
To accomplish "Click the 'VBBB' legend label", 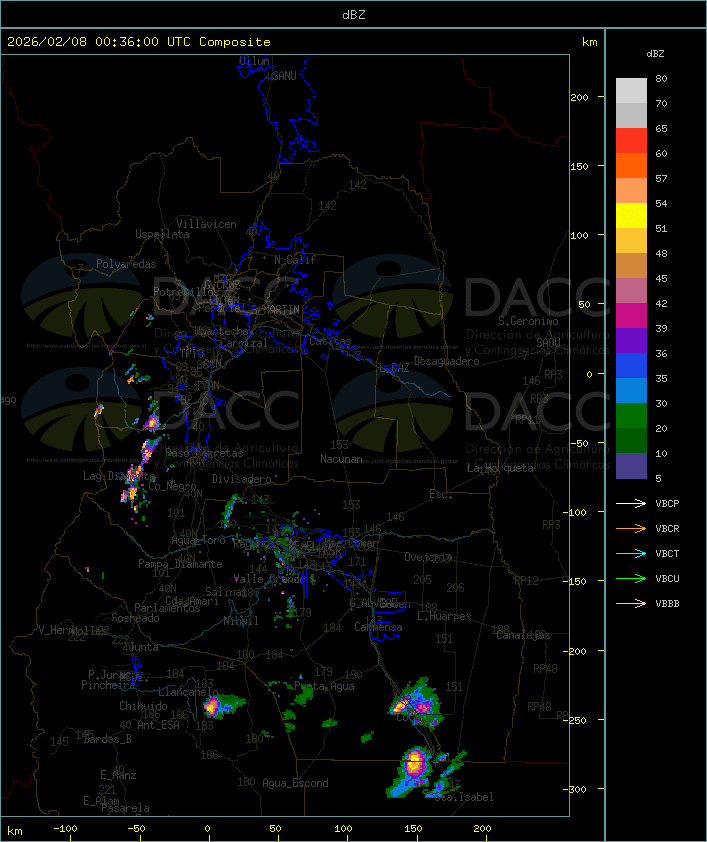I will [x=667, y=604].
